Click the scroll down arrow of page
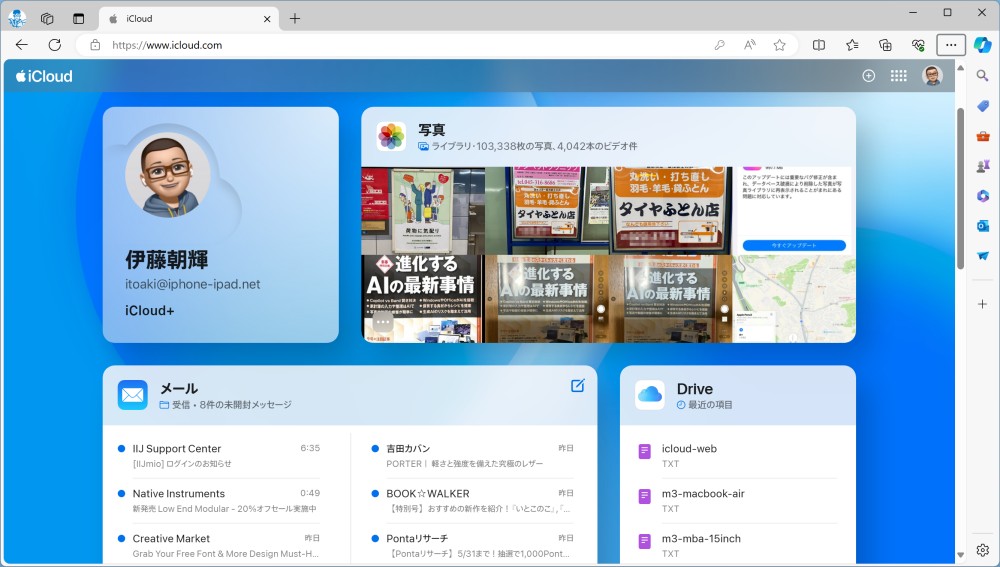The width and height of the screenshot is (1000, 567). pyautogui.click(x=960, y=555)
